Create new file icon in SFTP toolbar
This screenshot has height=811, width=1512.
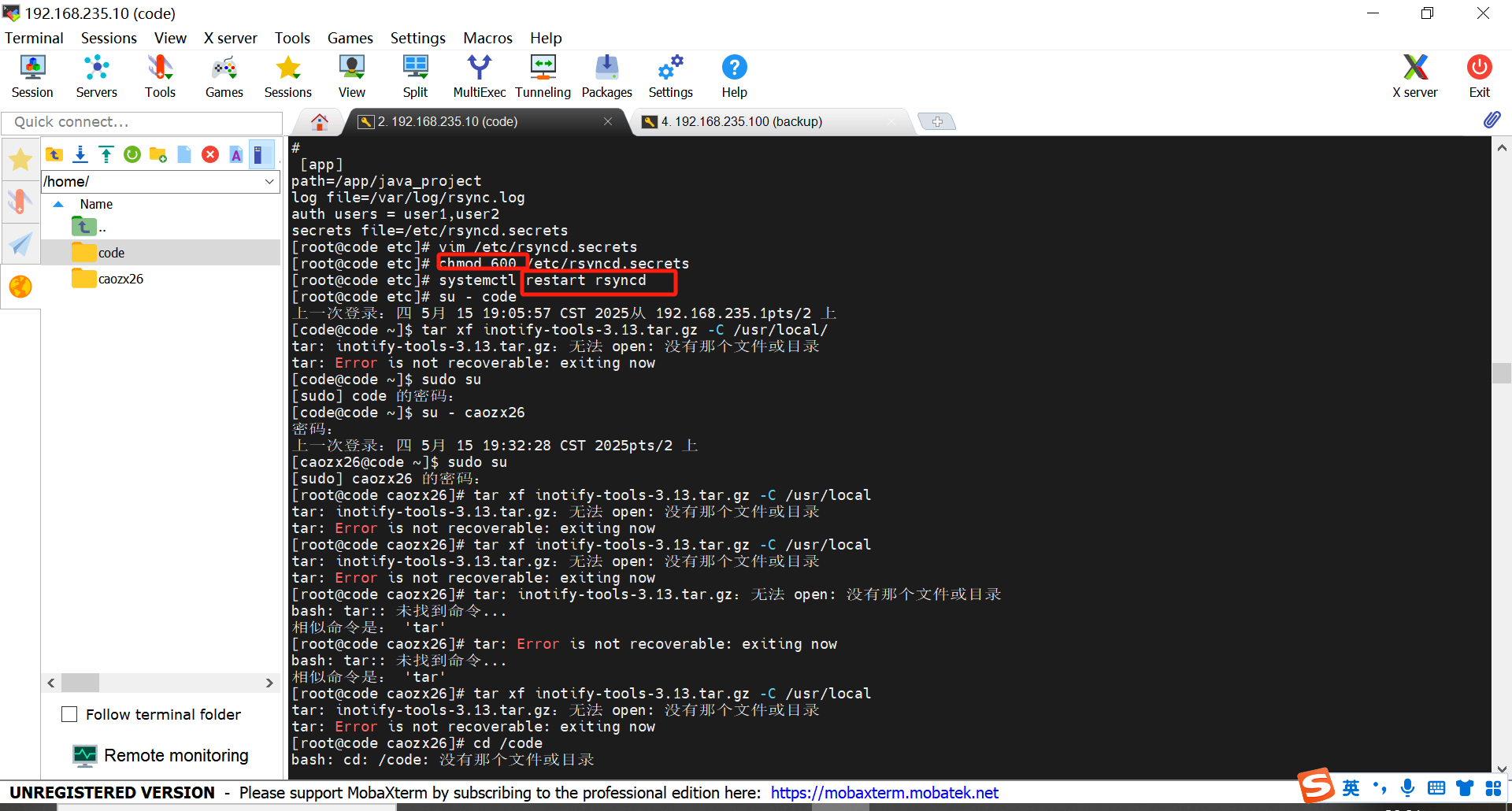coord(184,154)
